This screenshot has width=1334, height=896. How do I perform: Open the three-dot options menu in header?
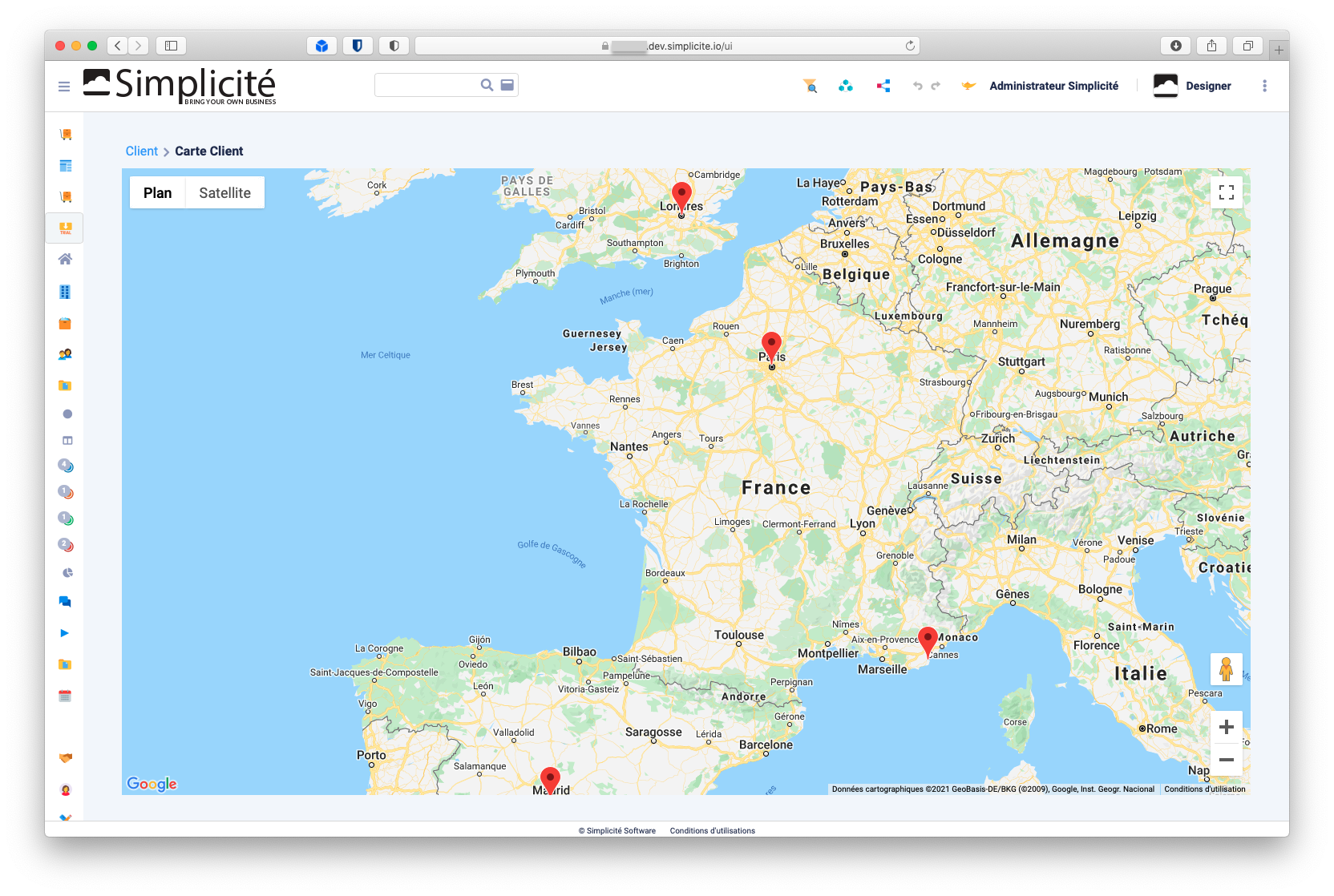1264,86
